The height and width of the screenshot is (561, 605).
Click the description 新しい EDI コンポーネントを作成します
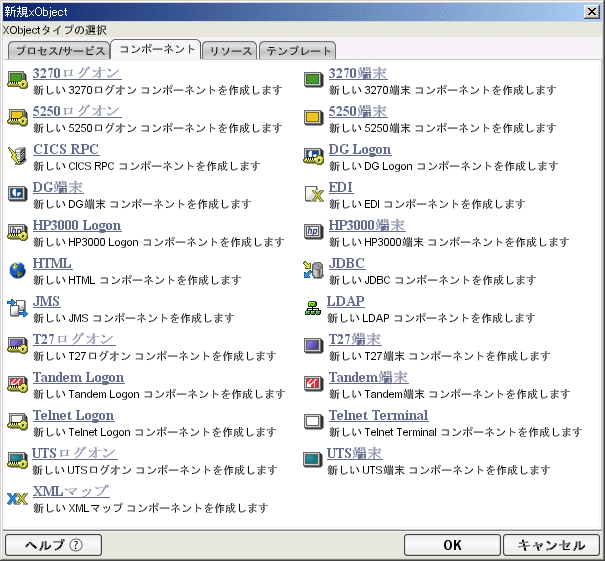(x=427, y=204)
